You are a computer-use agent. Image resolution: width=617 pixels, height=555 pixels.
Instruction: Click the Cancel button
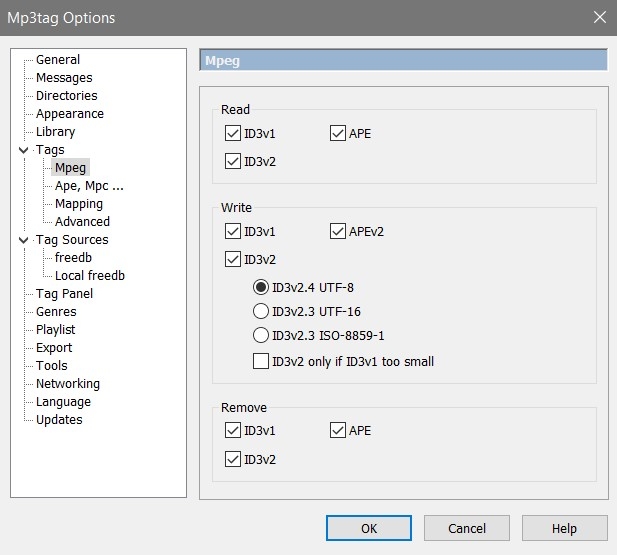click(467, 528)
